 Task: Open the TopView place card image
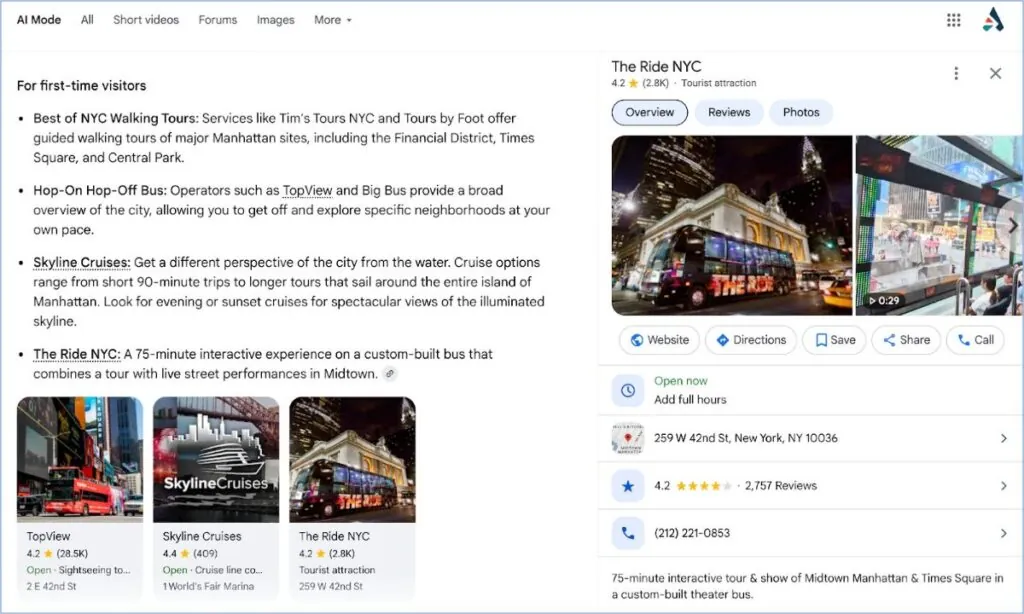click(80, 460)
